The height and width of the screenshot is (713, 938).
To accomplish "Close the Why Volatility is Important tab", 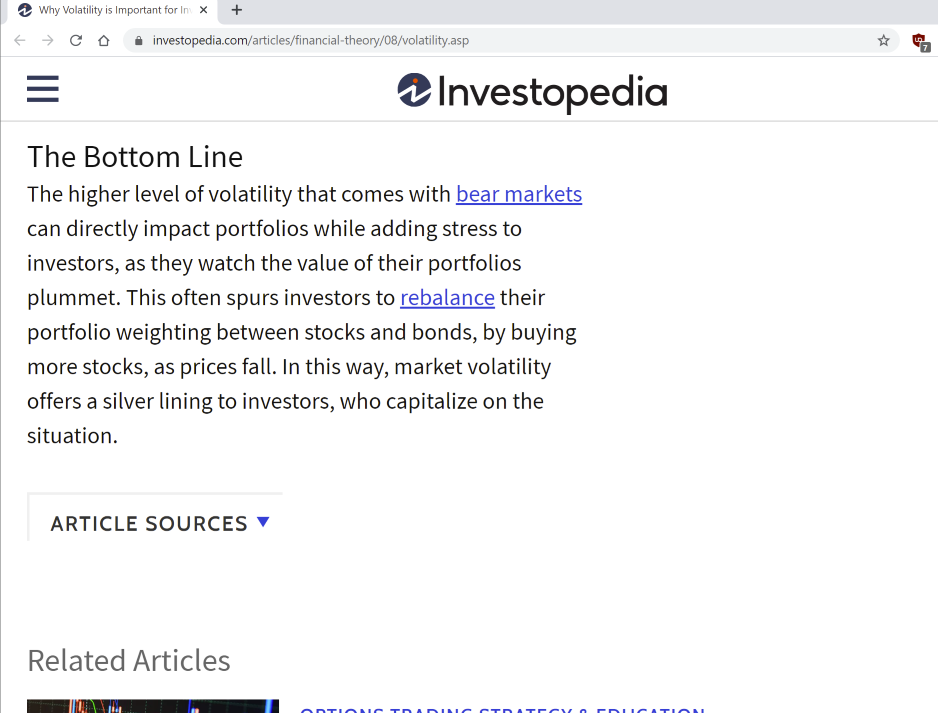I will coord(204,11).
